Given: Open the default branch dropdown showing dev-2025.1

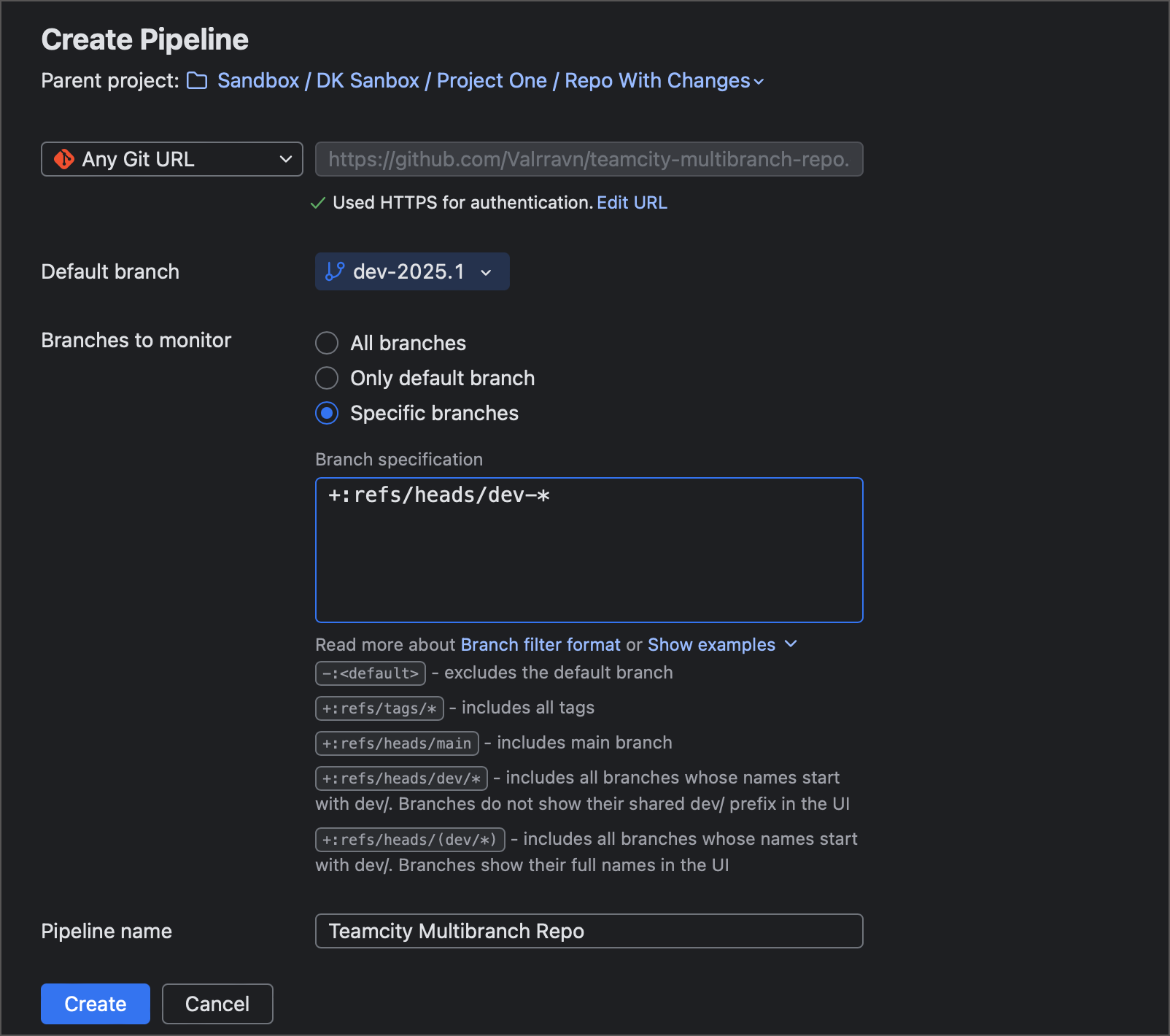Looking at the screenshot, I should pyautogui.click(x=486, y=272).
